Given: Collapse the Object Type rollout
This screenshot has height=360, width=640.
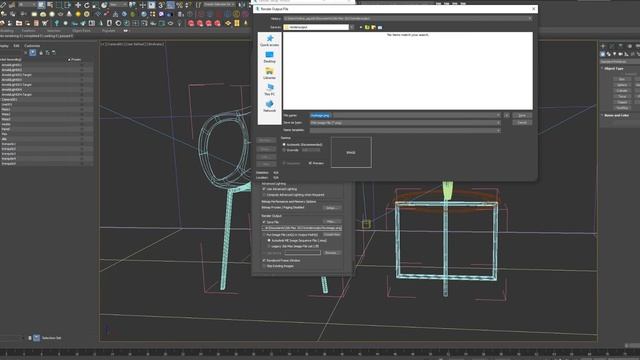Looking at the screenshot, I should (613, 69).
